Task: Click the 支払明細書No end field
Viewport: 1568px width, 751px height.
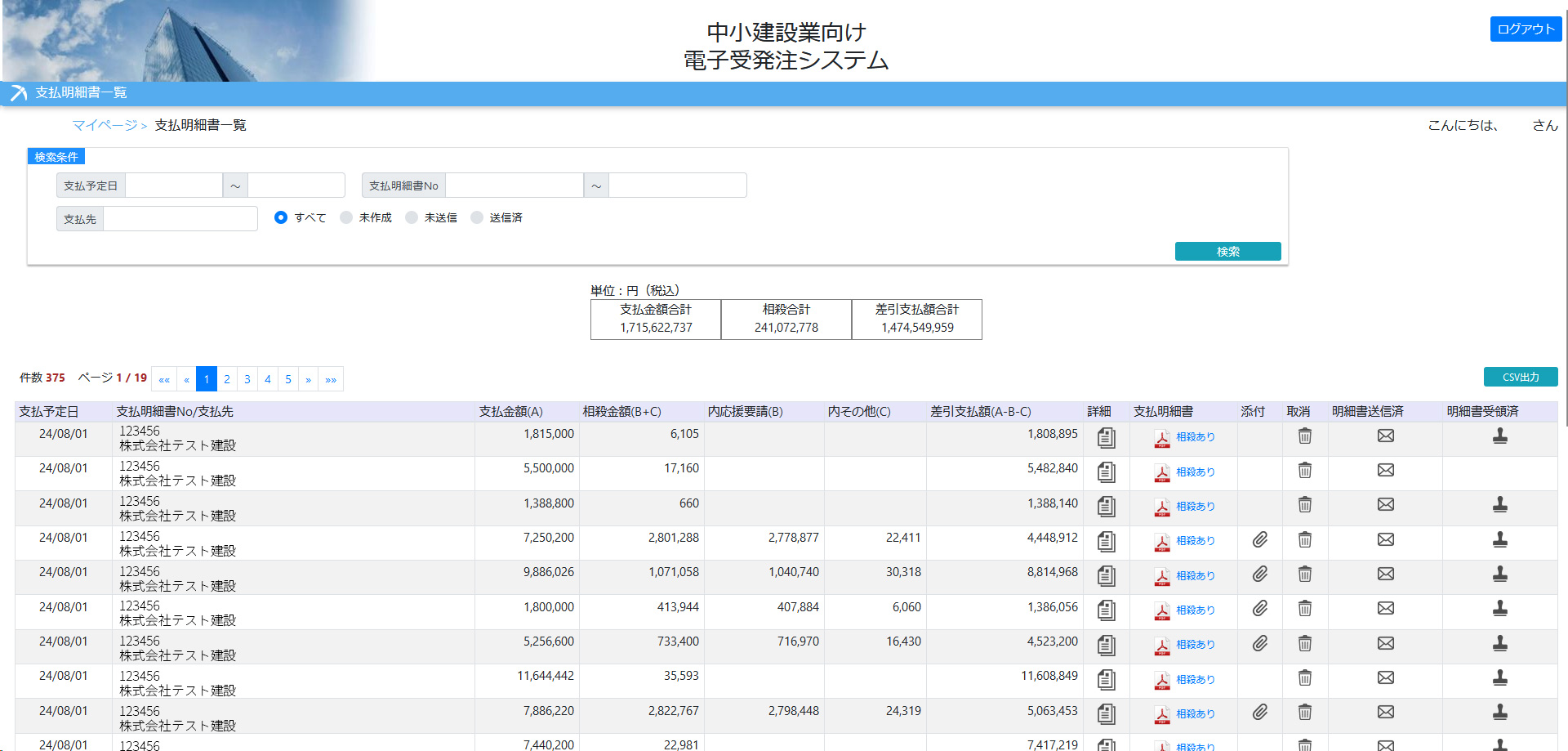Action: 678,186
